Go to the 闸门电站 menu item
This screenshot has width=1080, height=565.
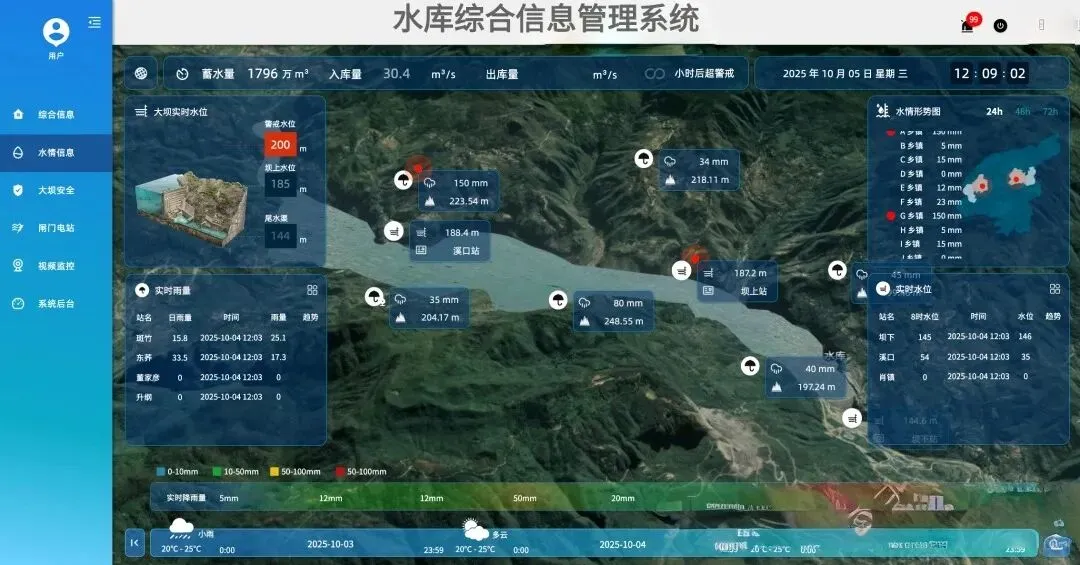coord(56,228)
